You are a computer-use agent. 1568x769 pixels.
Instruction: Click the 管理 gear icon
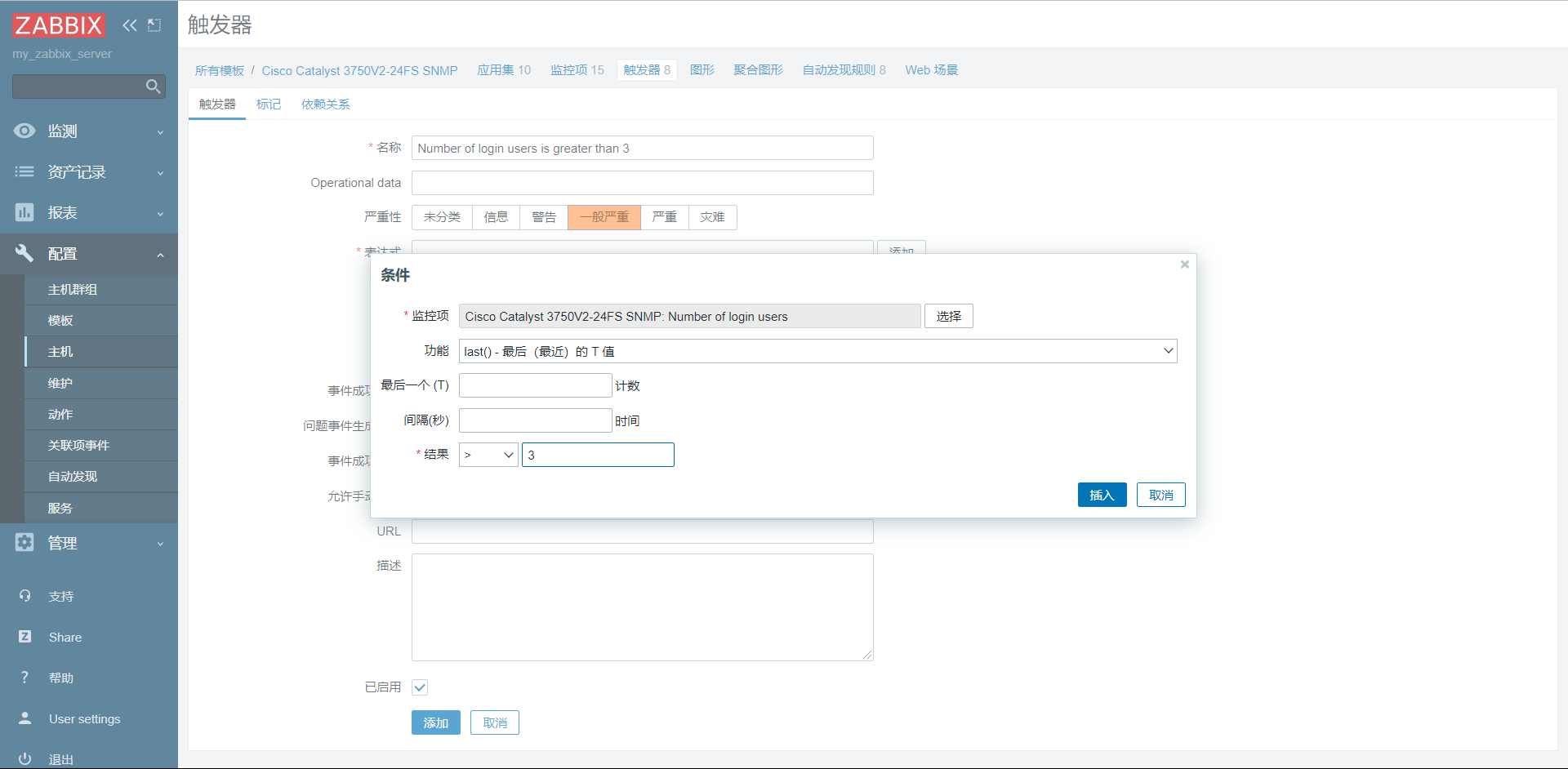(x=24, y=542)
